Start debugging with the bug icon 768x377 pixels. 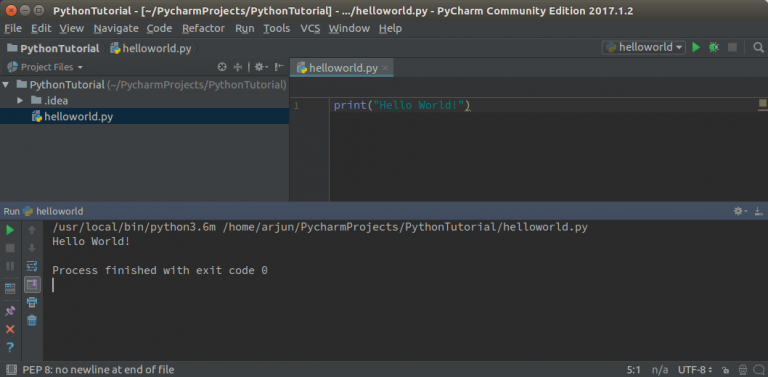coord(714,47)
